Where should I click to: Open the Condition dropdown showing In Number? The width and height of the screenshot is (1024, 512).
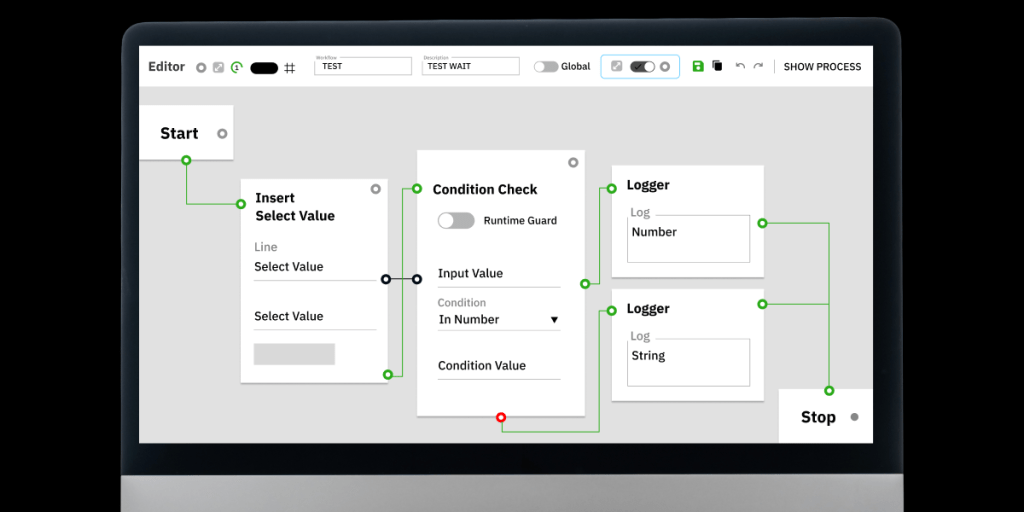(x=498, y=320)
